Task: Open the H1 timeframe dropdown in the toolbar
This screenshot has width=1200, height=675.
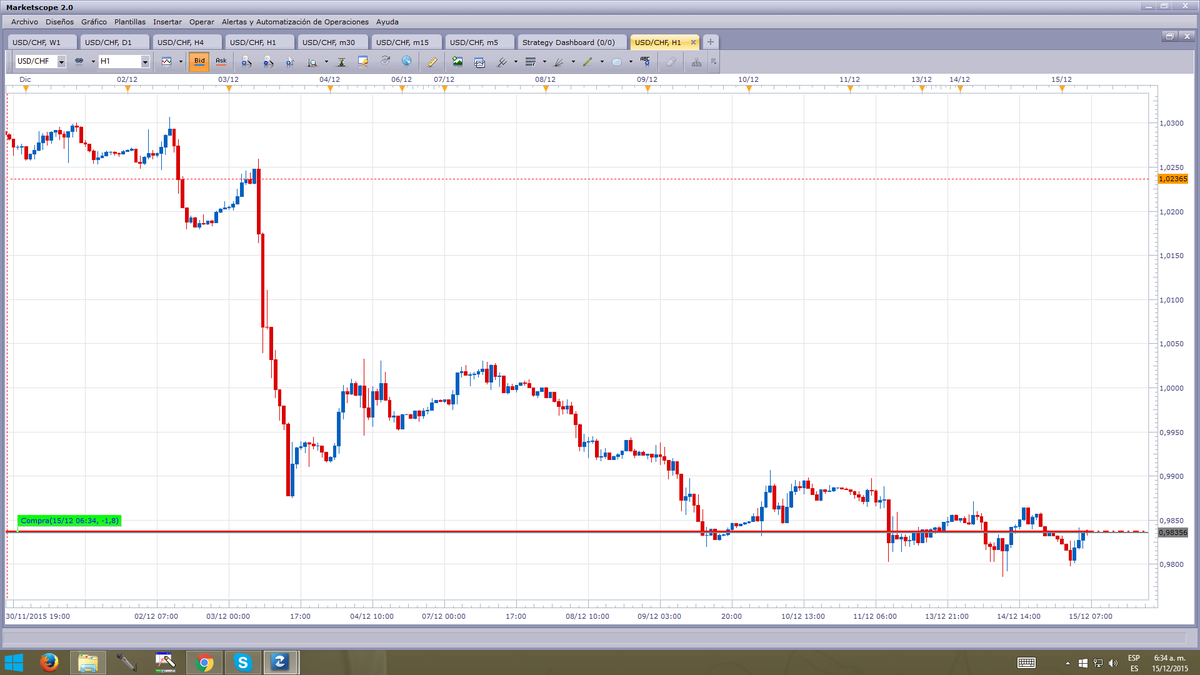Action: (x=145, y=62)
